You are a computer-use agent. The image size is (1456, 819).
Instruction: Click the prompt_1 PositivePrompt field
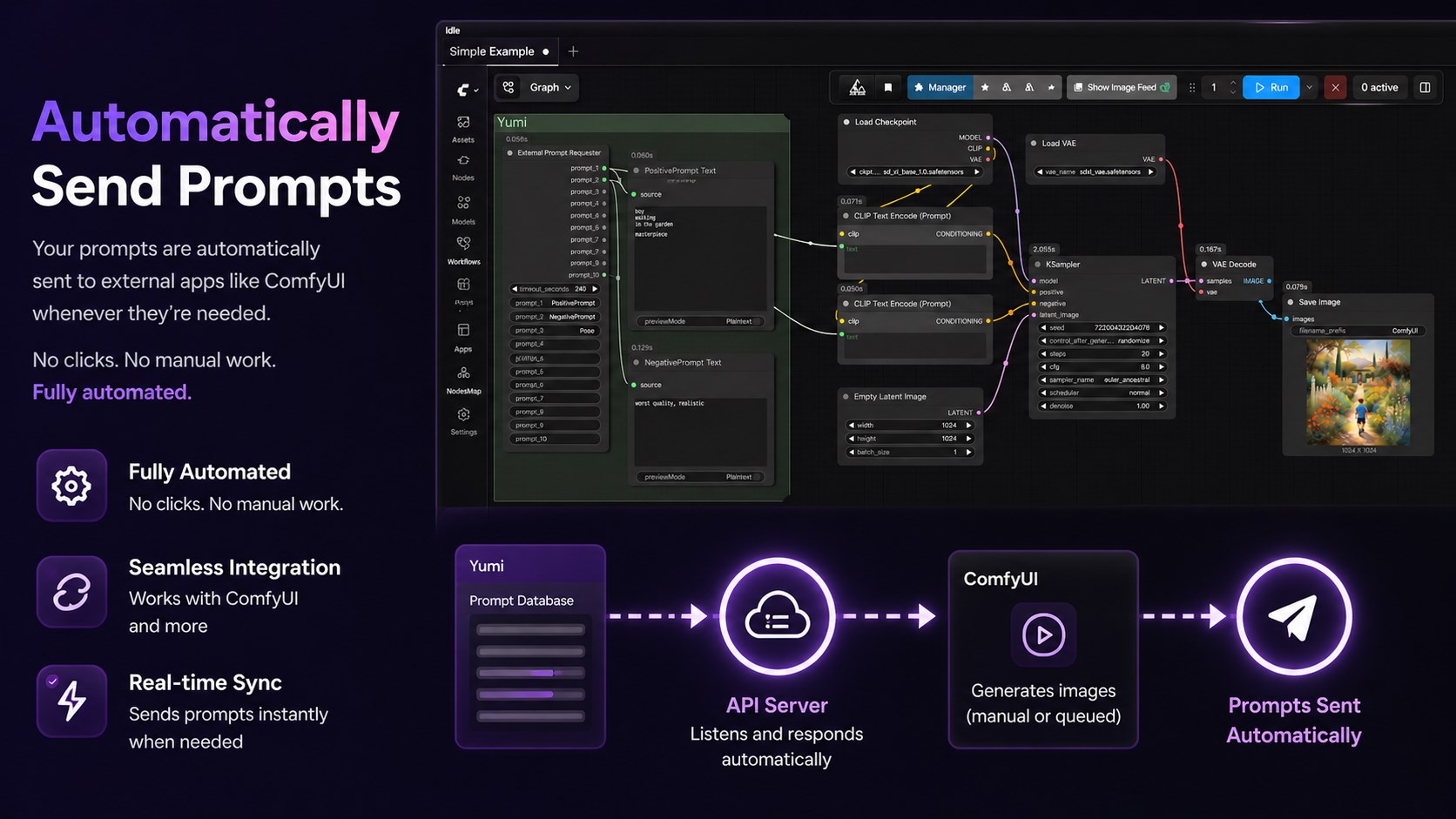coord(554,303)
